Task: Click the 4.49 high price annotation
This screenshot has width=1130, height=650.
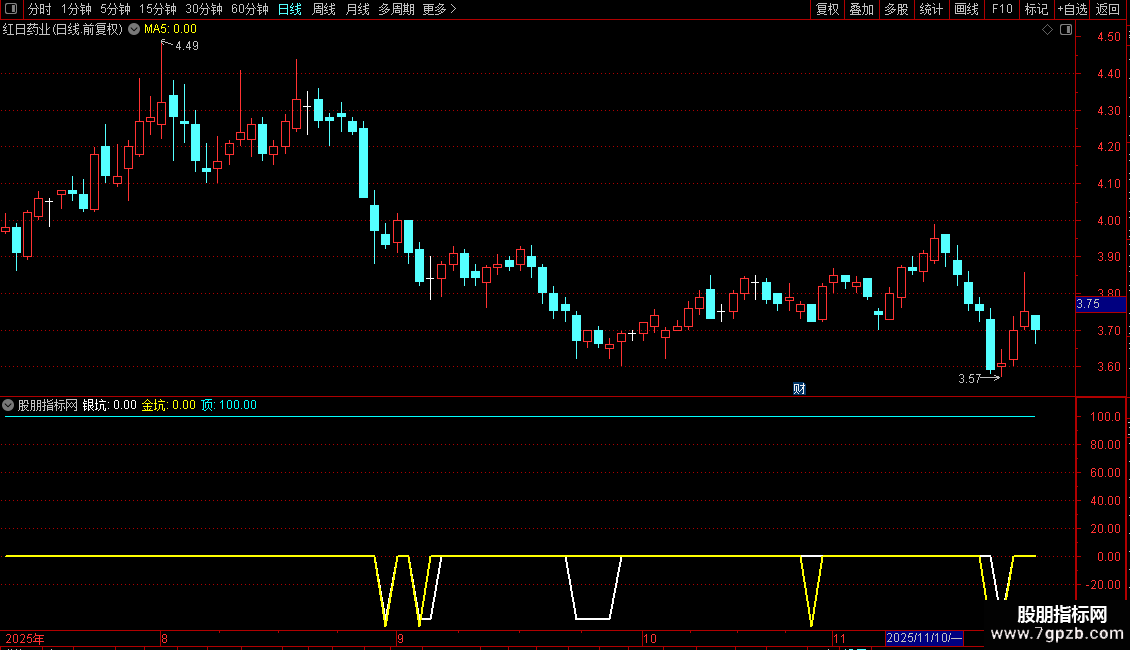Action: pyautogui.click(x=187, y=46)
